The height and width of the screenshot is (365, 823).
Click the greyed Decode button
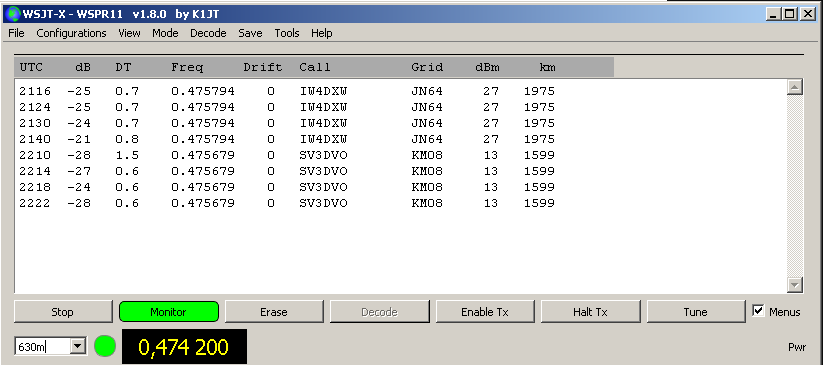pyautogui.click(x=379, y=312)
